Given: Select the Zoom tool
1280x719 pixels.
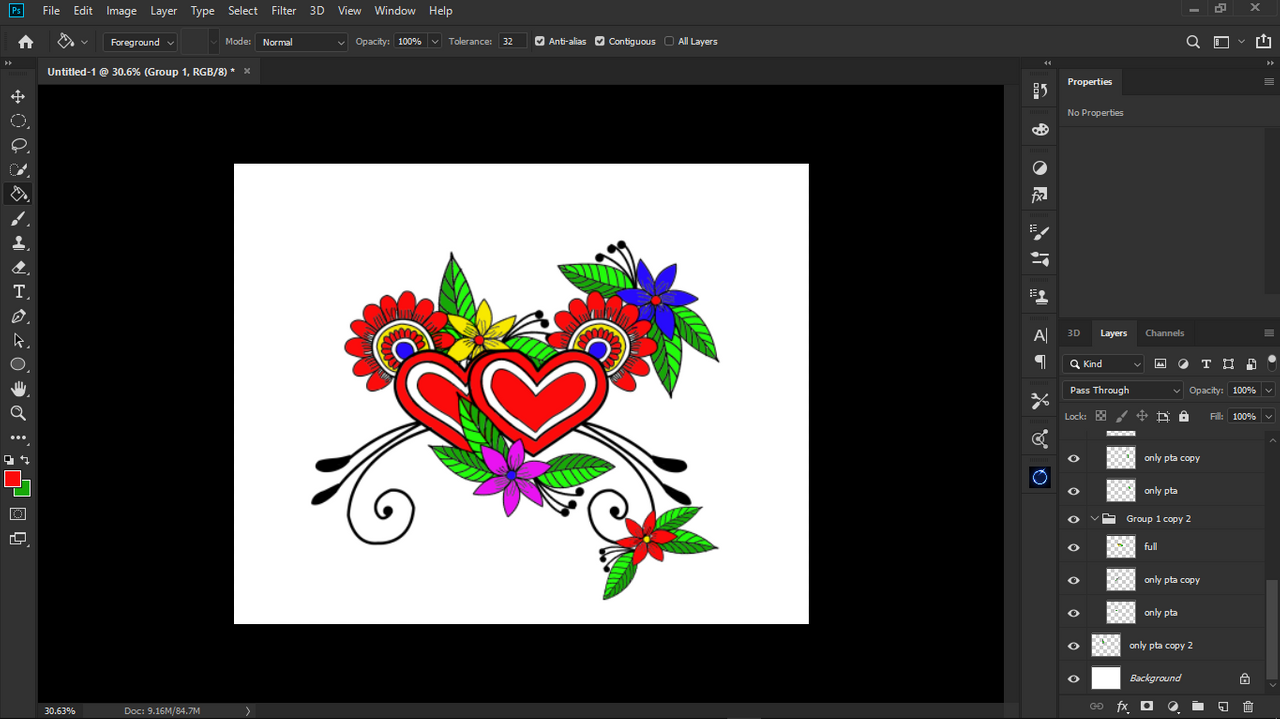Looking at the screenshot, I should click(x=18, y=413).
